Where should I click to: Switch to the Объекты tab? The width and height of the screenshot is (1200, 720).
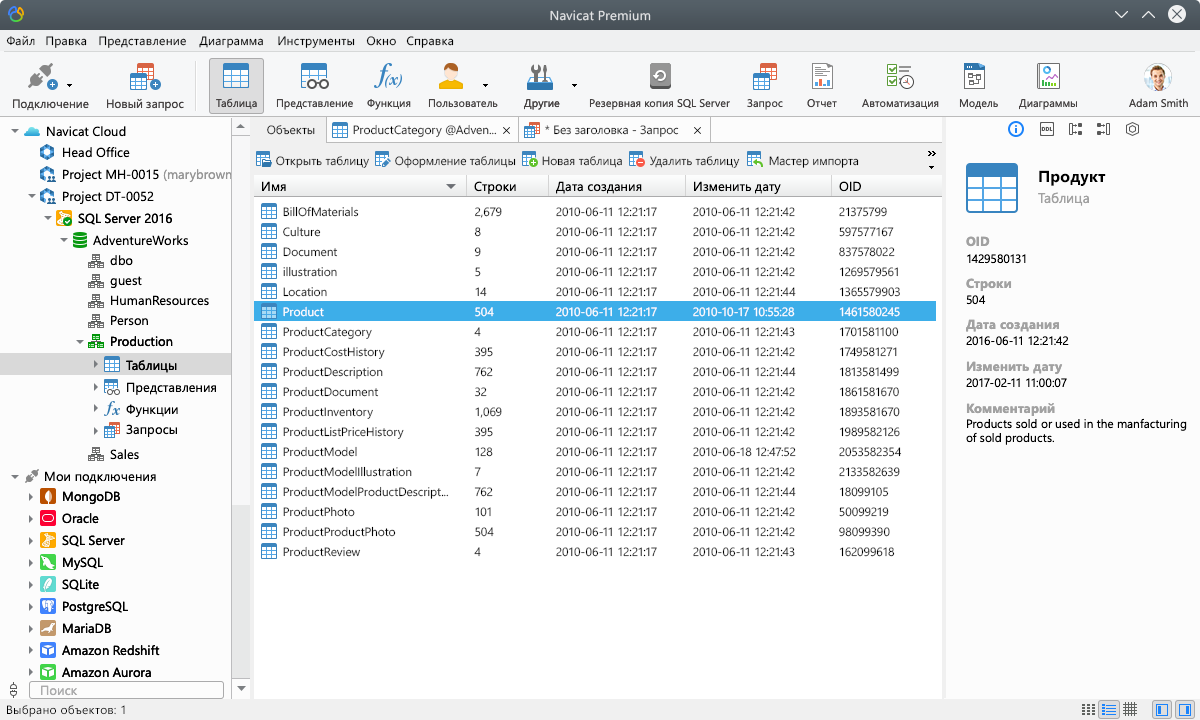click(x=291, y=130)
